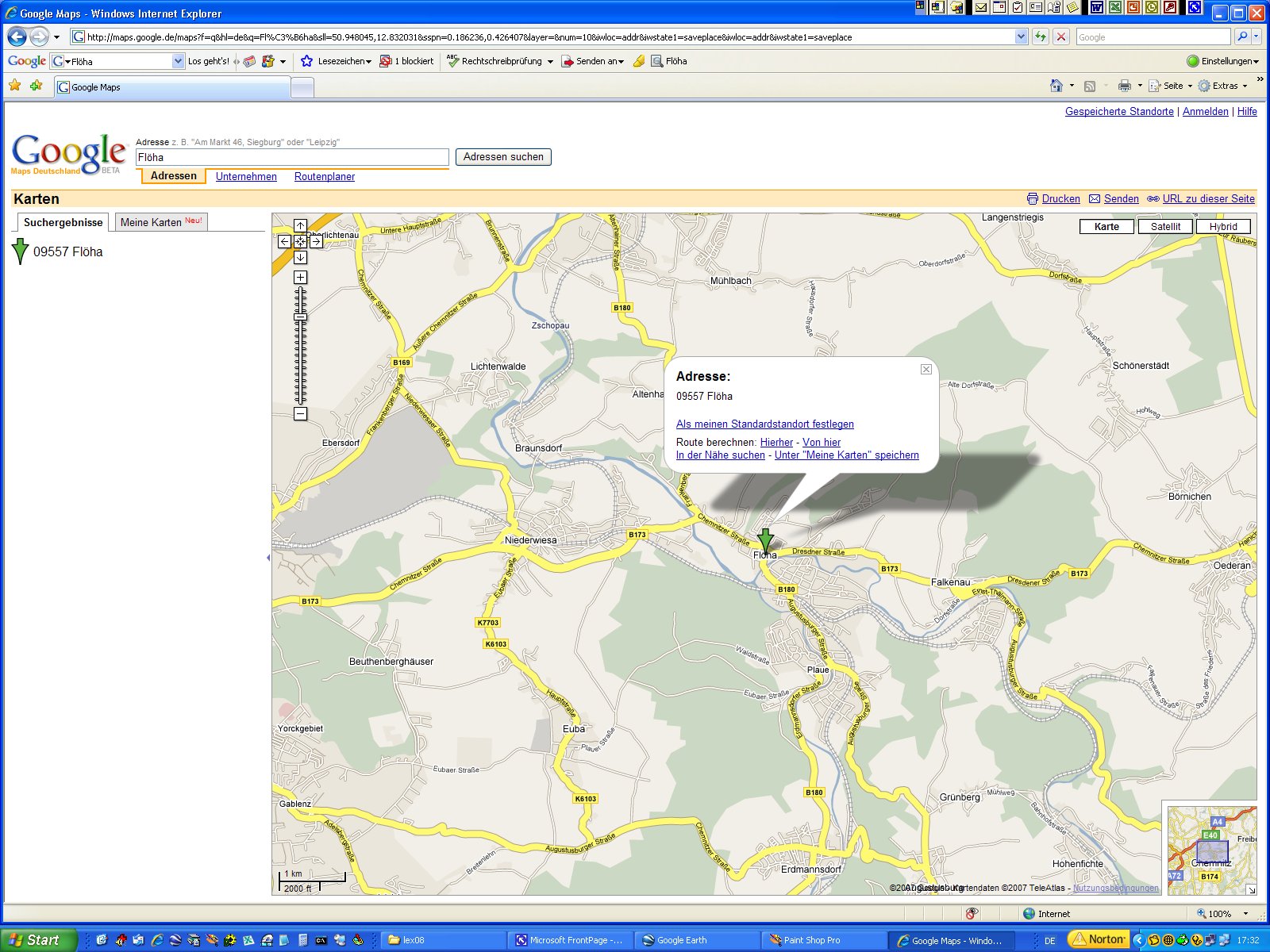Zoom out with the minus button
The image size is (1270, 952).
(300, 414)
